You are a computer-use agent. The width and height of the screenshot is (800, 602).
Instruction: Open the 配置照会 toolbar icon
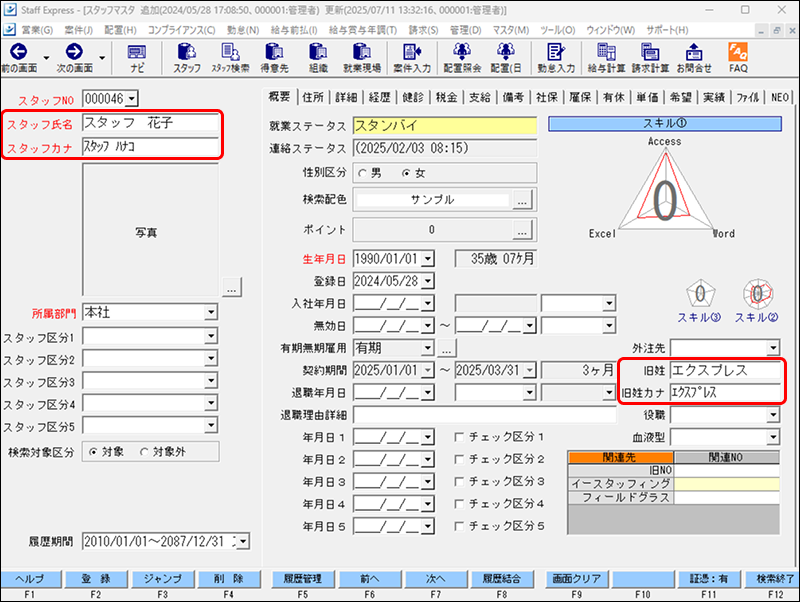(462, 52)
